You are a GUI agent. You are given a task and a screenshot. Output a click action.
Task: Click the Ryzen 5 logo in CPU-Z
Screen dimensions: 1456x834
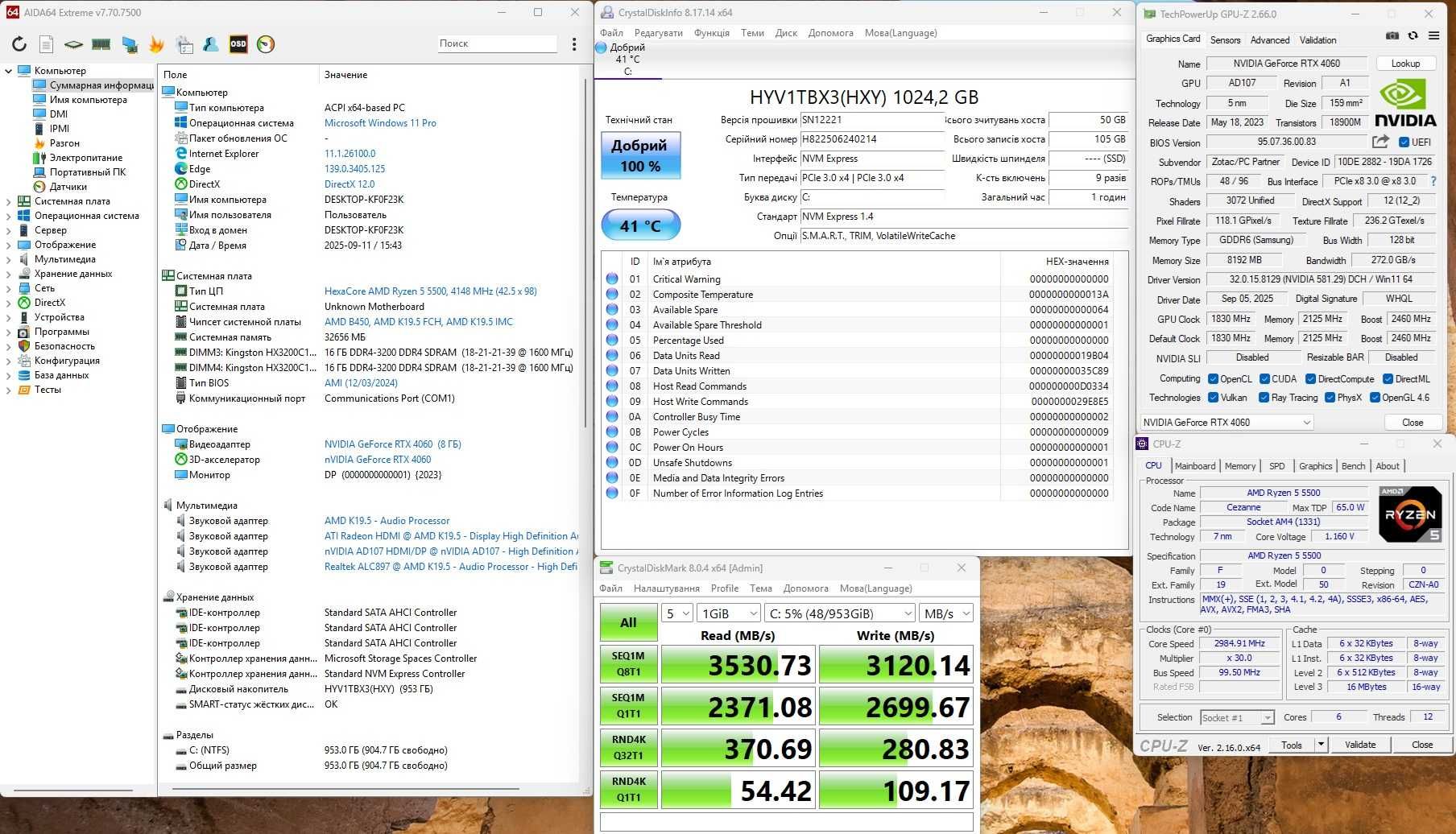(x=1409, y=513)
